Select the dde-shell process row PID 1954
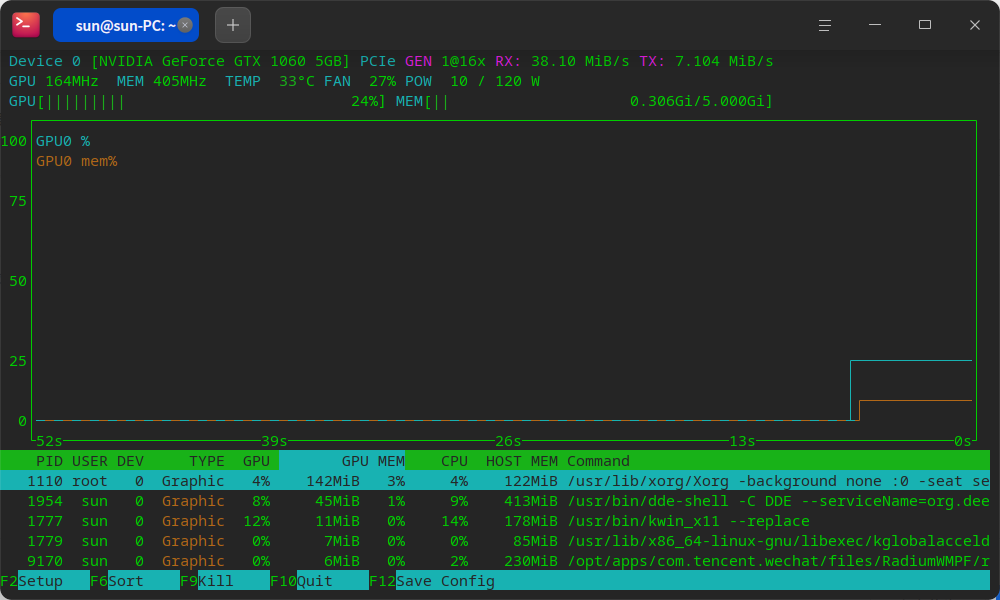This screenshot has height=600, width=1000. tap(495, 501)
